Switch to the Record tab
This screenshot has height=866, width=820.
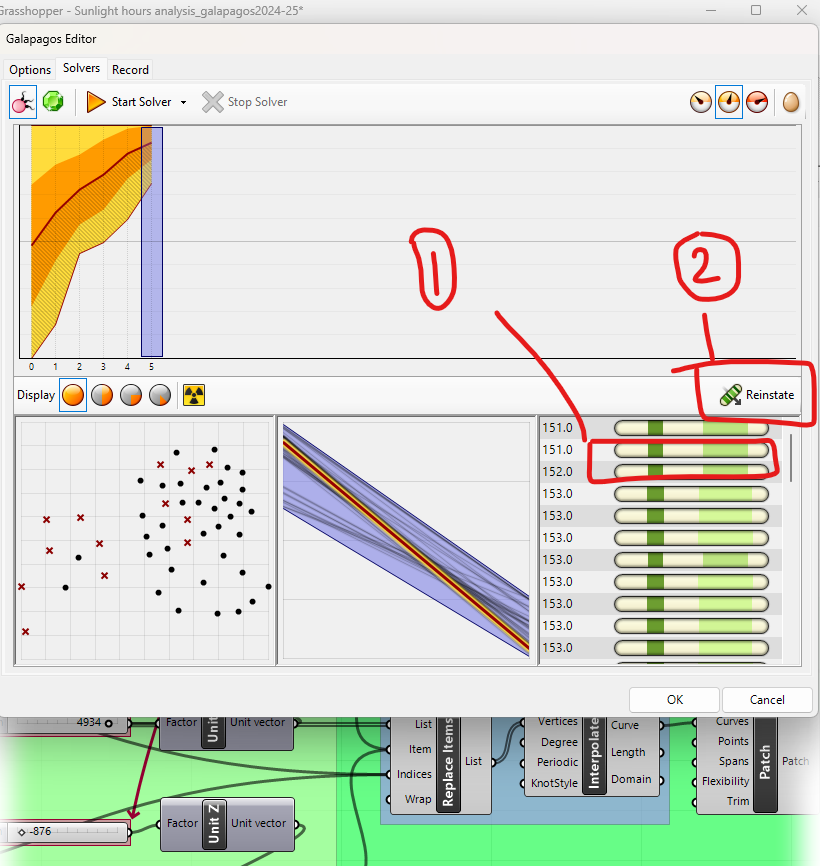(130, 69)
